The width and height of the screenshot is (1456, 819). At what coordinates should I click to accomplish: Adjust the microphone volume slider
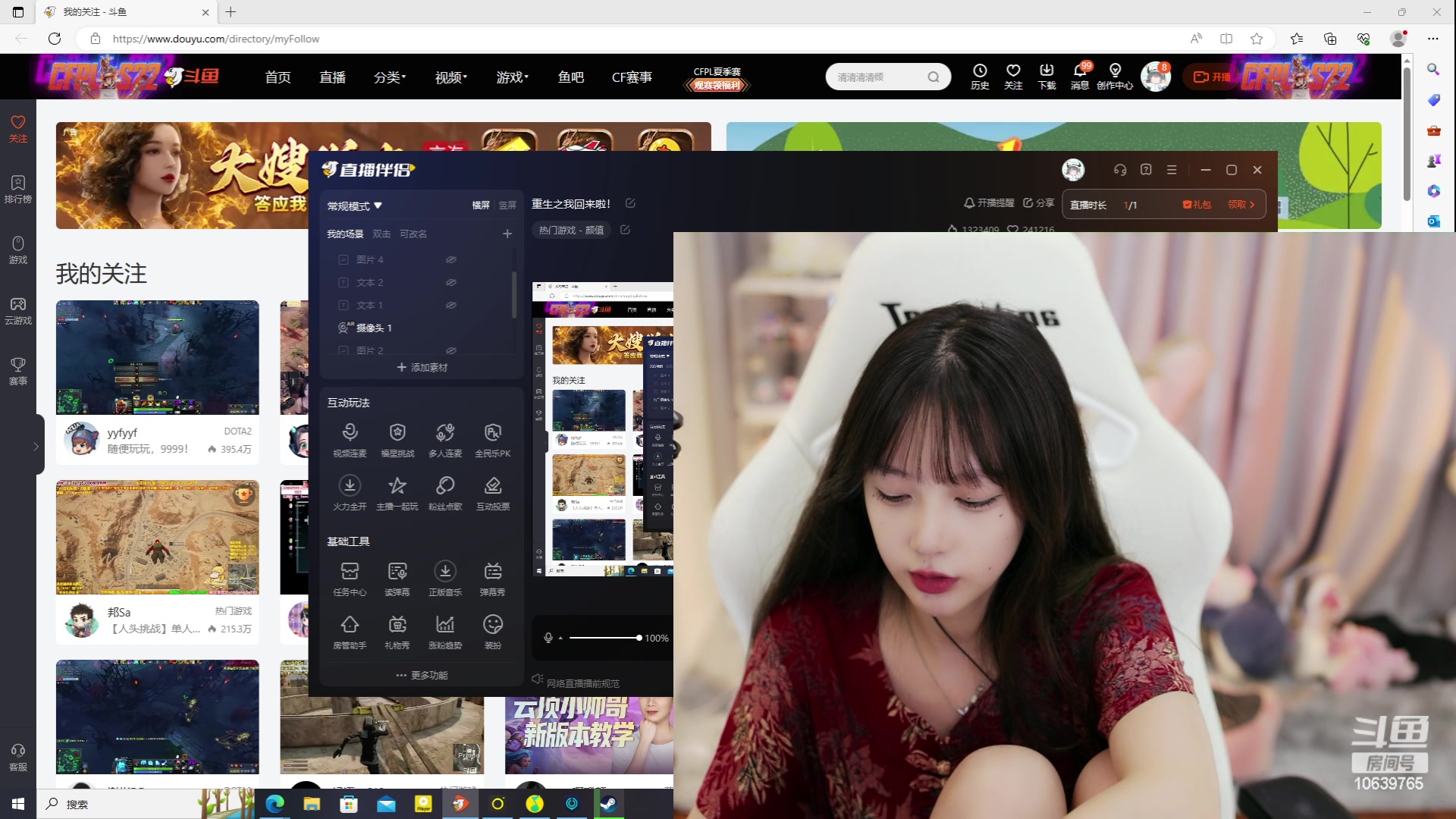pyautogui.click(x=605, y=638)
